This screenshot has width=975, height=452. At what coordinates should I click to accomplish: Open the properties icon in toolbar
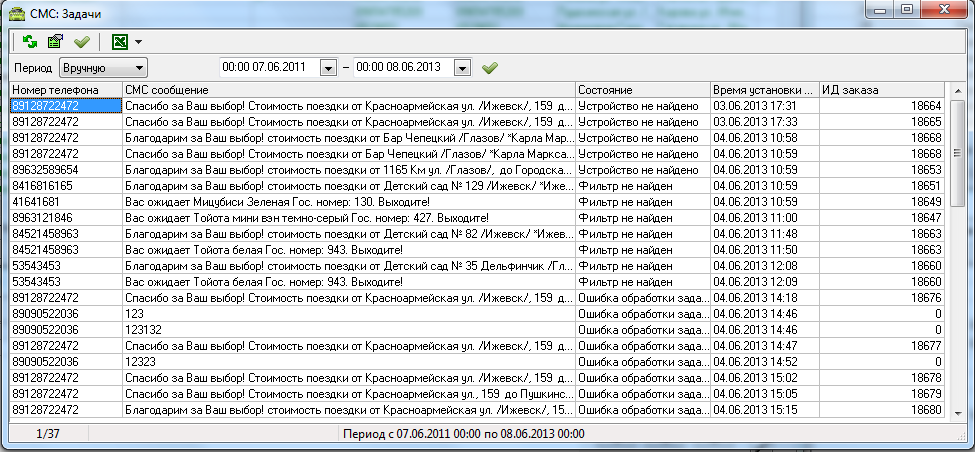click(56, 42)
